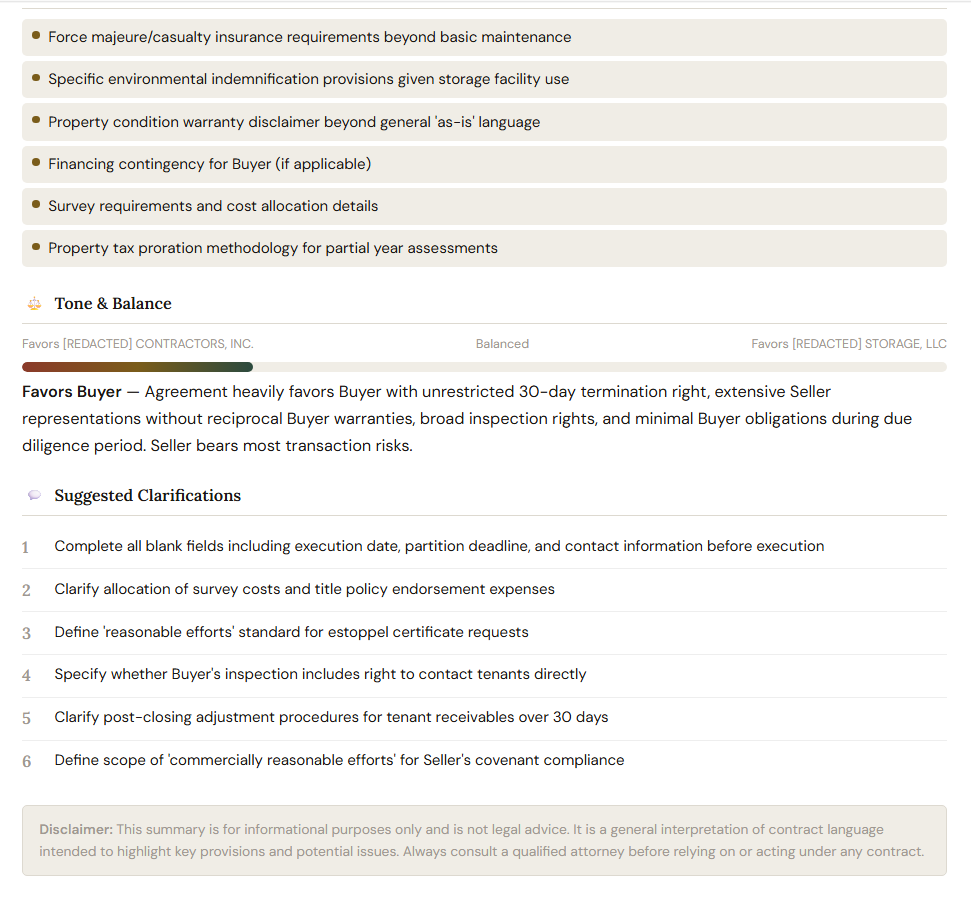Click the bullet dot before Financing contingency item

(x=36, y=162)
